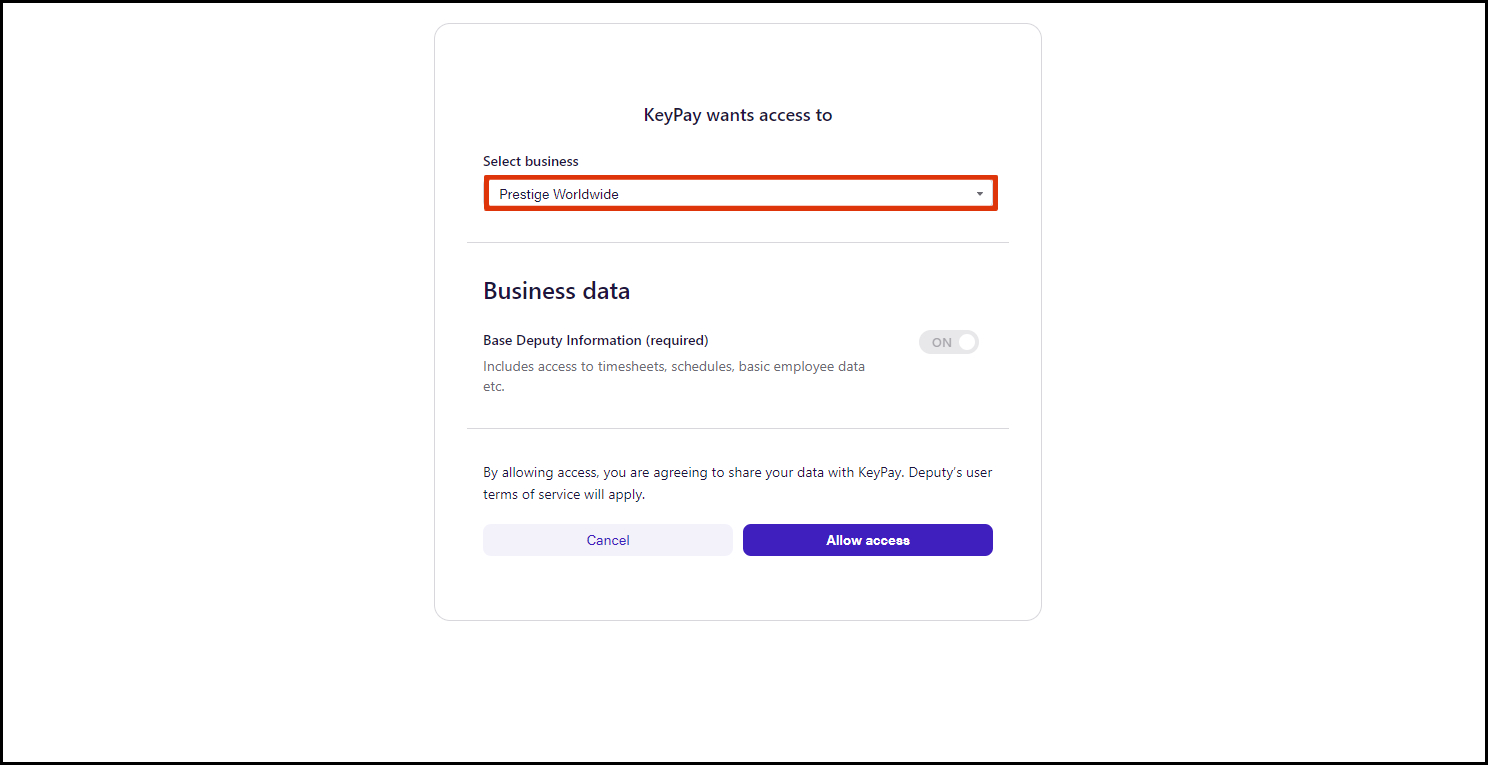Viewport: 1488px width, 765px height.
Task: Click the terms of service will apply line
Action: pos(564,494)
